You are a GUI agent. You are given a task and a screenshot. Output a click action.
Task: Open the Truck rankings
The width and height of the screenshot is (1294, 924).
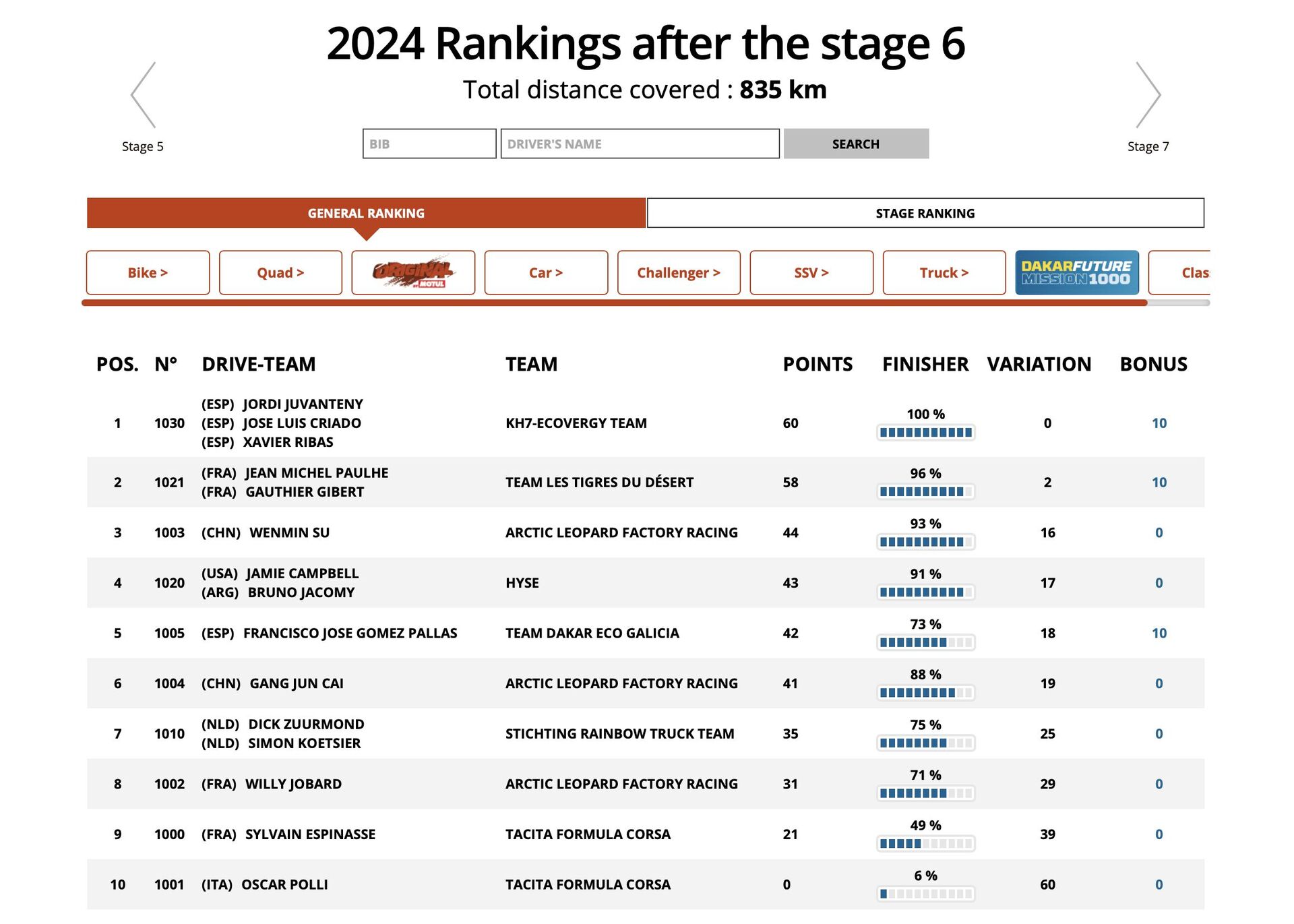click(x=944, y=272)
